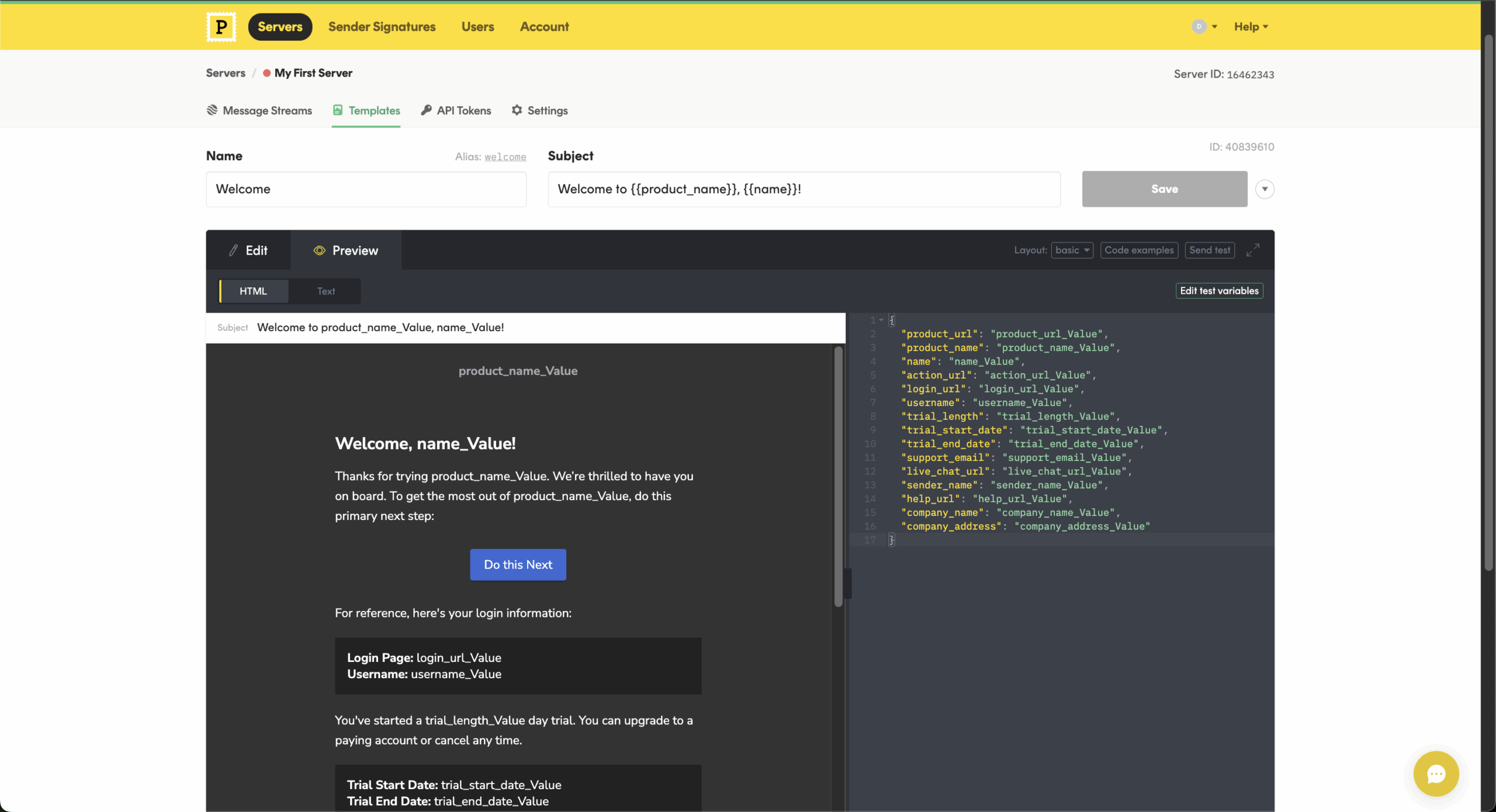
Task: Click the Send test button
Action: tap(1210, 250)
